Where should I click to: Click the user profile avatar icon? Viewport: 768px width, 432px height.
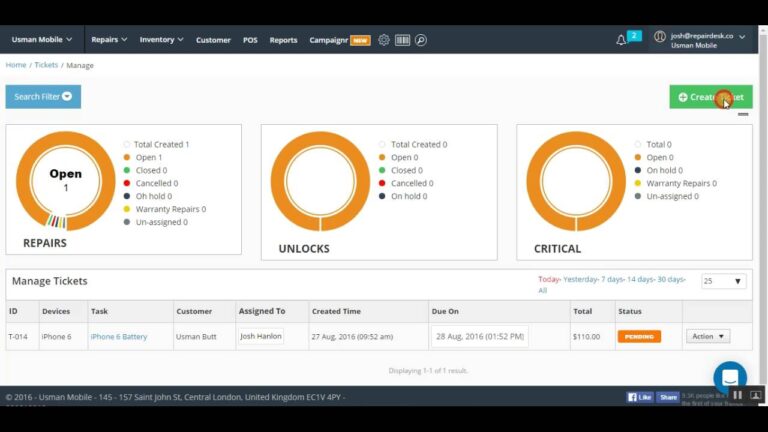pyautogui.click(x=660, y=36)
